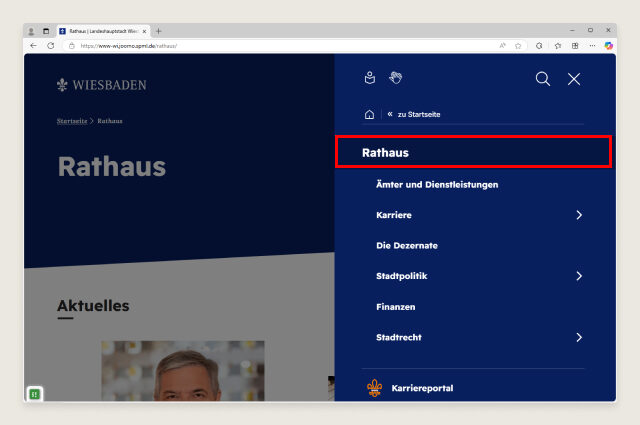Select the Finanzen menu item

tap(396, 307)
